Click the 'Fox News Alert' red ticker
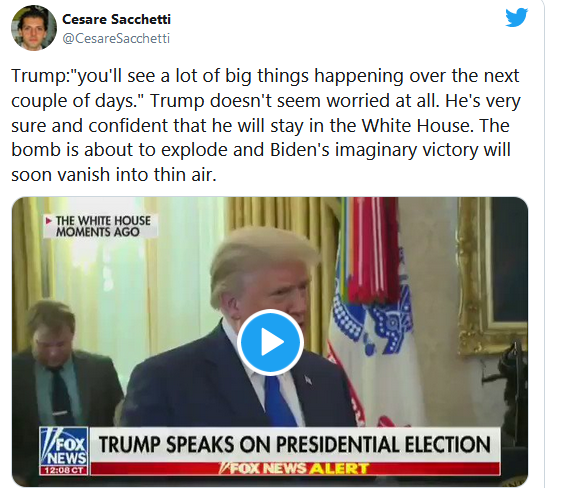This screenshot has width=576, height=488. point(295,468)
